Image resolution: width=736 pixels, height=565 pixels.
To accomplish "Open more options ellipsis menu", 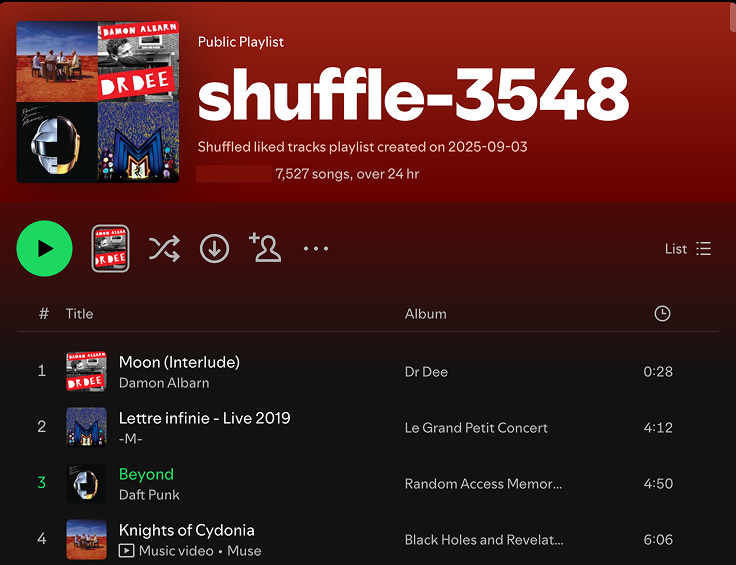I will coord(316,248).
